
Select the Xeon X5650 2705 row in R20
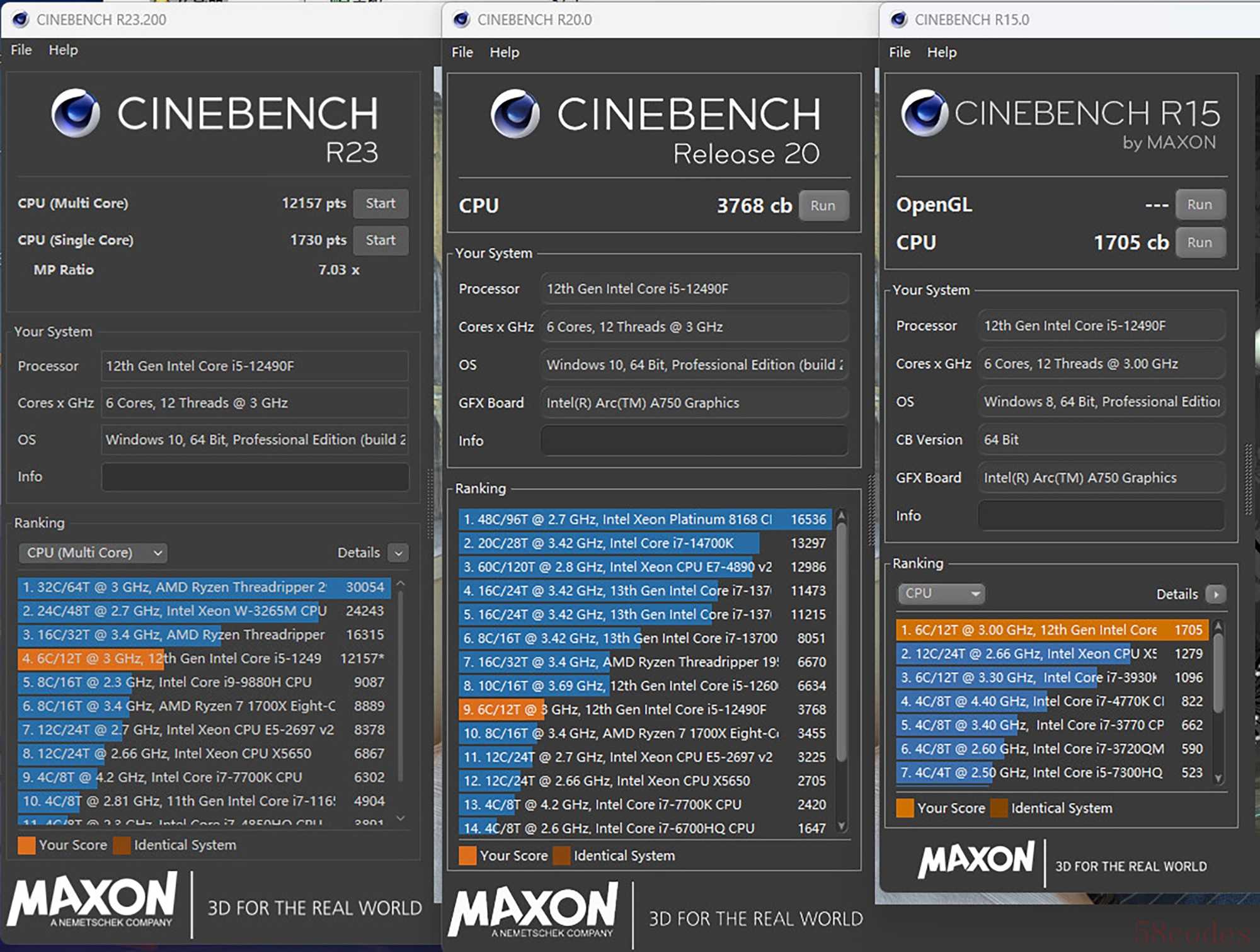[645, 781]
